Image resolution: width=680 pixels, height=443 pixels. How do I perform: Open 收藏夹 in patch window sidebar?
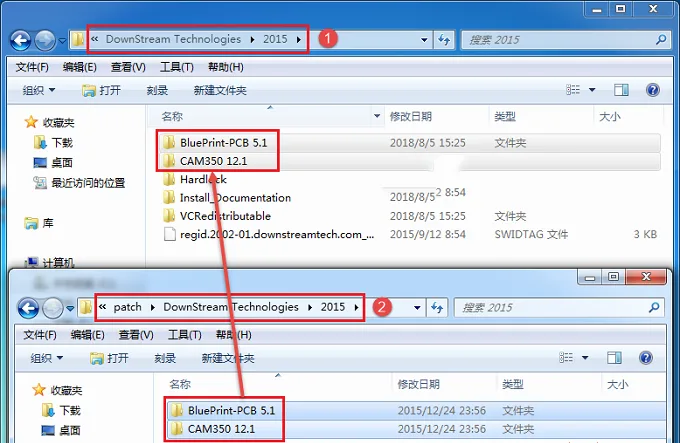pyautogui.click(x=57, y=391)
